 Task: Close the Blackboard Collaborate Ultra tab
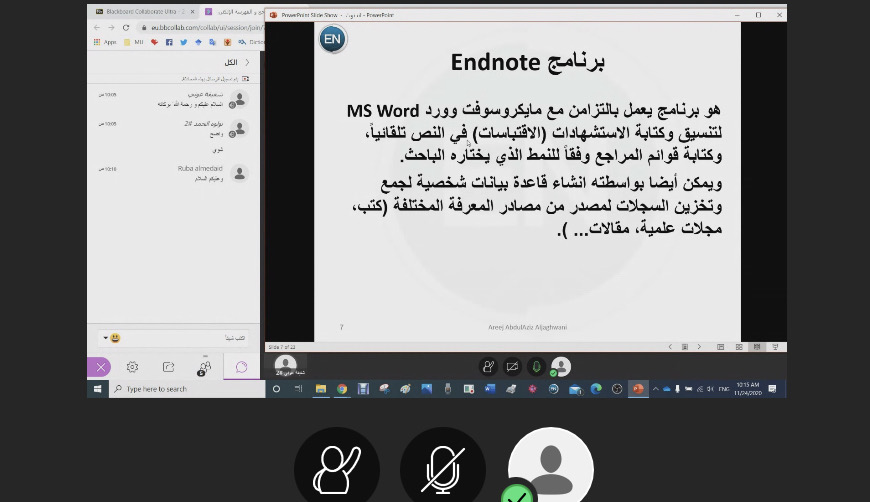point(193,12)
